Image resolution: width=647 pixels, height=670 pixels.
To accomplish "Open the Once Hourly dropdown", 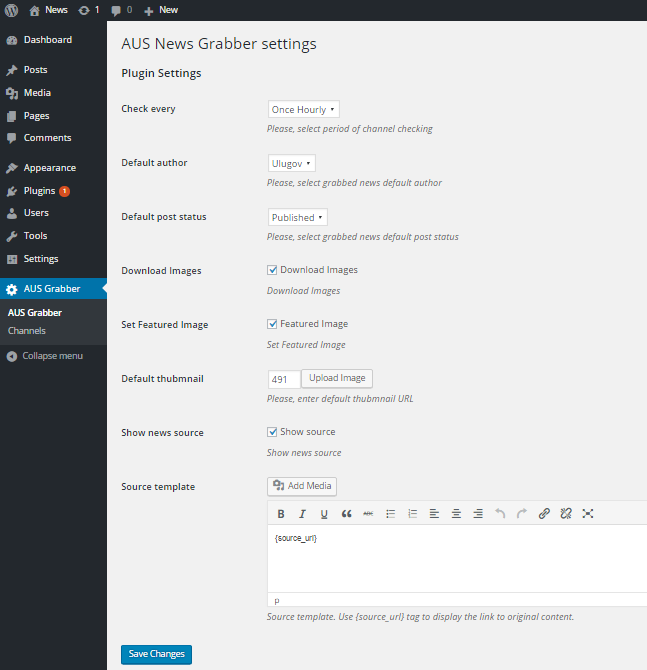I will point(304,109).
